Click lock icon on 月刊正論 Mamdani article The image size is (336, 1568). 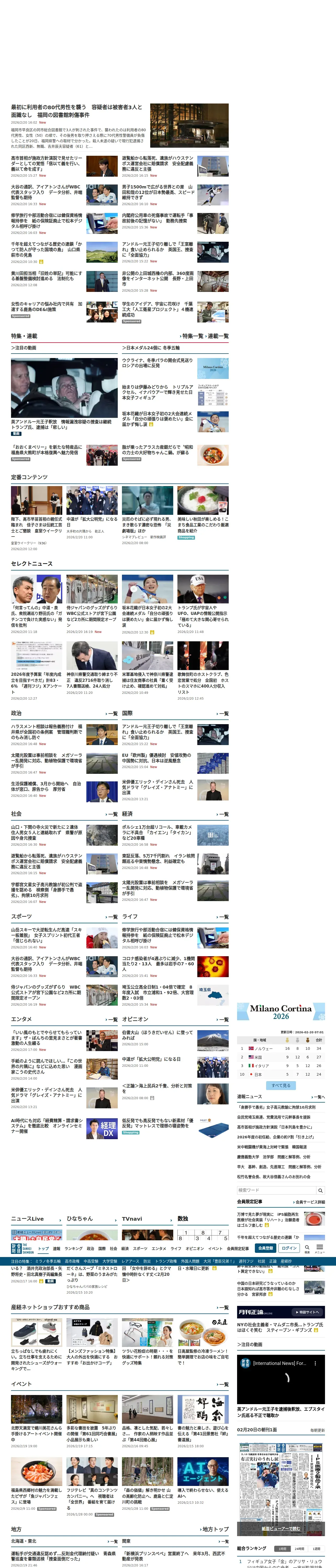point(316,1330)
